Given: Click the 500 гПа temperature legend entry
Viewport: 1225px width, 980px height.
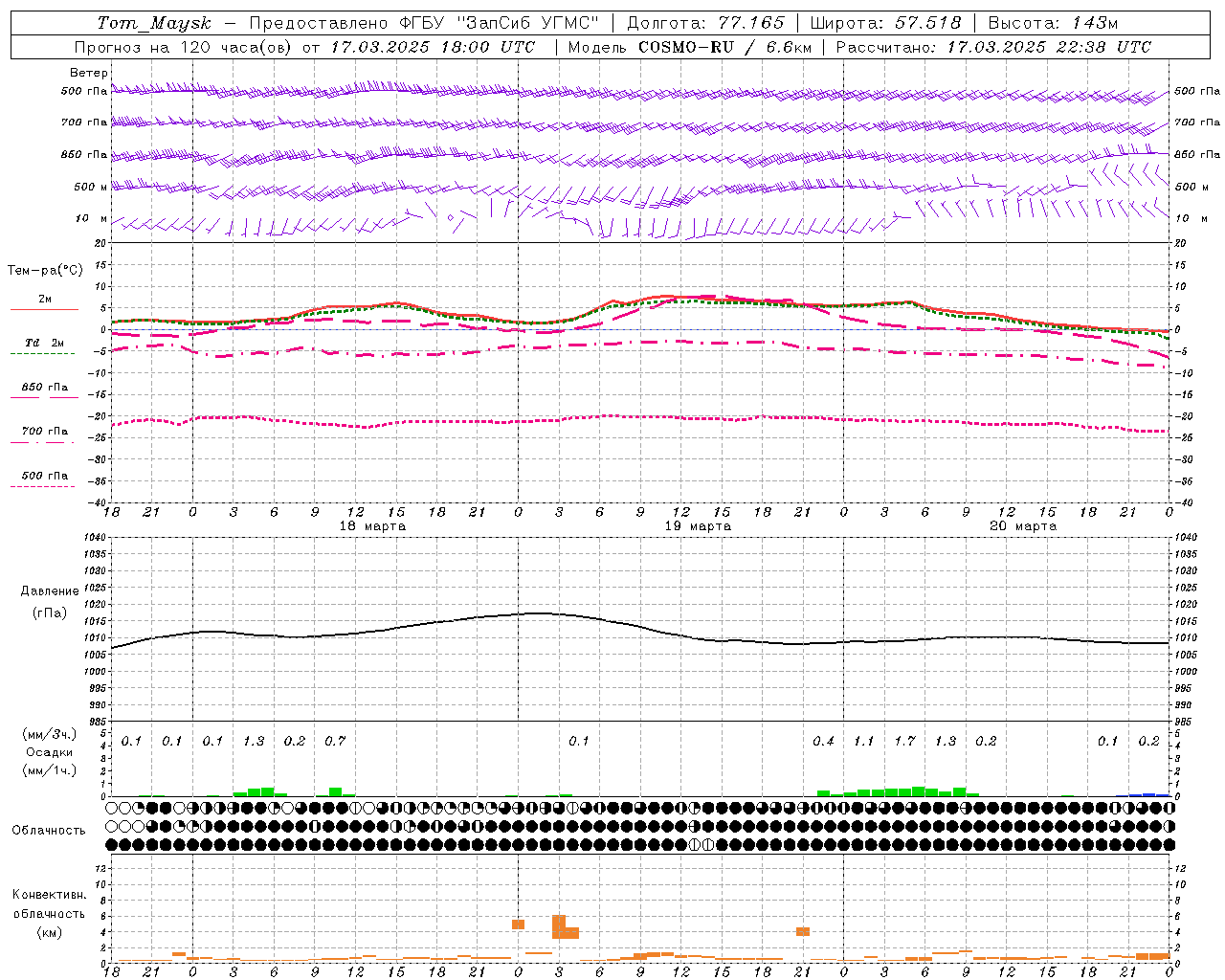Looking at the screenshot, I should pos(45,476).
